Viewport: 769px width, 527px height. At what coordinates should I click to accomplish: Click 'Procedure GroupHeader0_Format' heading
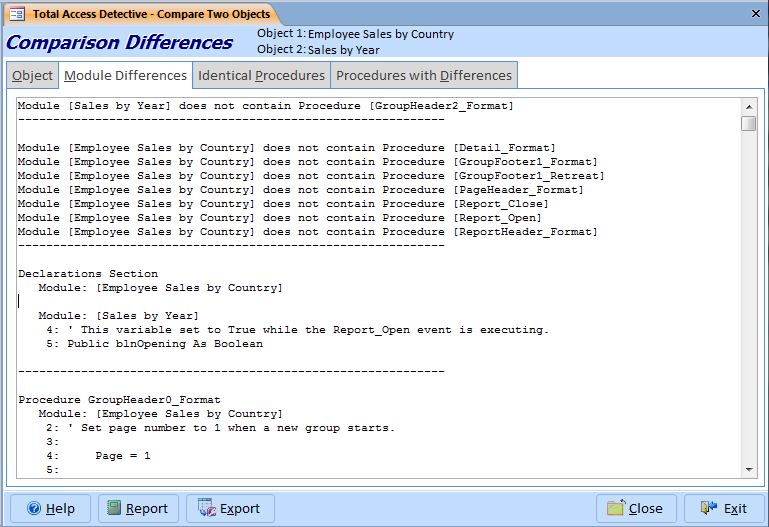tap(119, 400)
